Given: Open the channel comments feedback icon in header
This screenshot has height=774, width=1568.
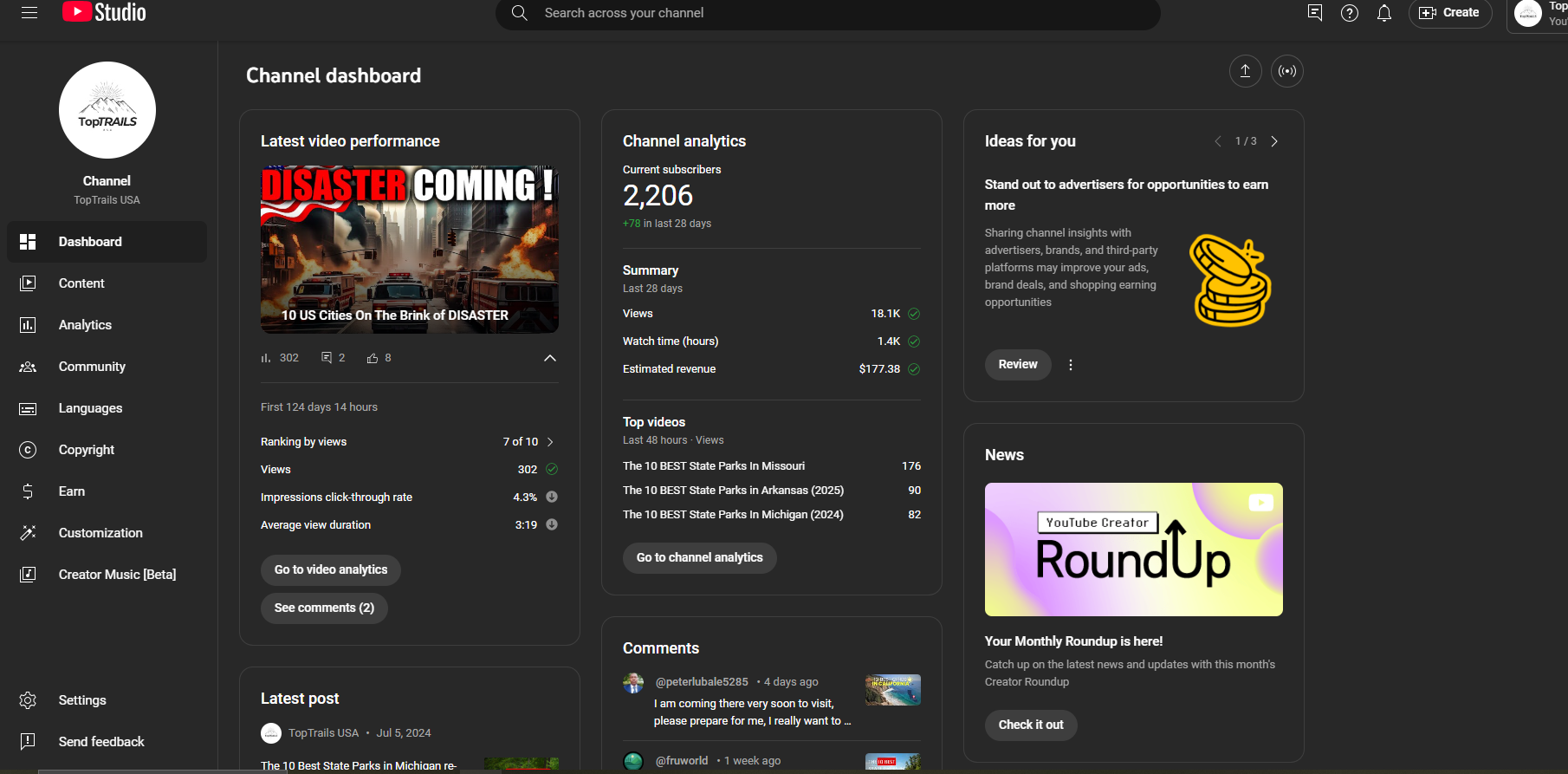Looking at the screenshot, I should click(1315, 13).
